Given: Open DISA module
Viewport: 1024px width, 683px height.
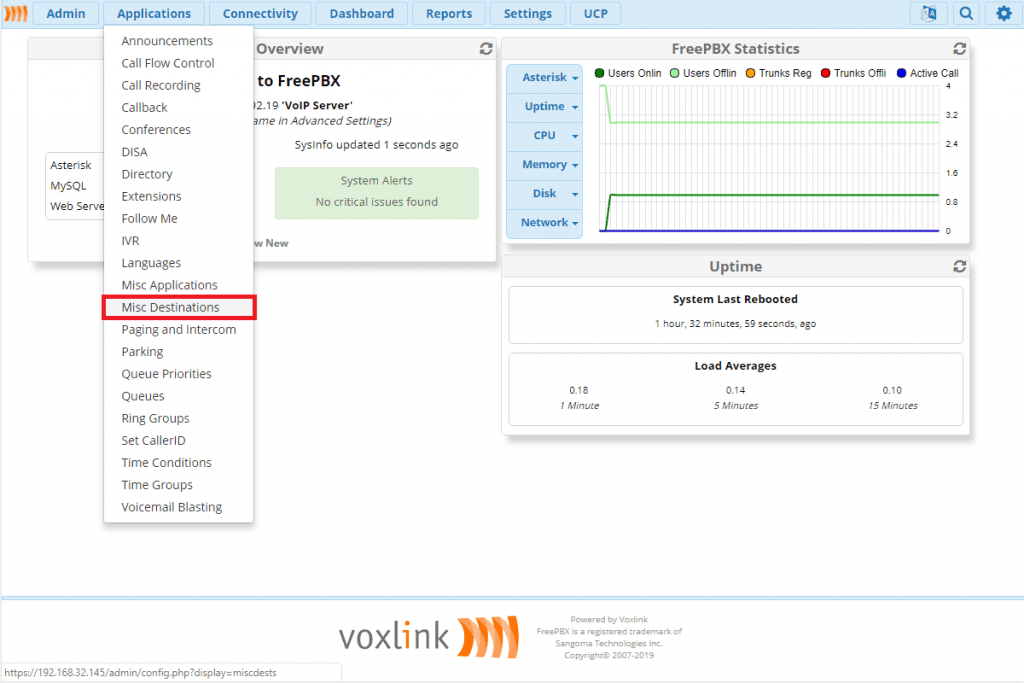Looking at the screenshot, I should coord(178,151).
